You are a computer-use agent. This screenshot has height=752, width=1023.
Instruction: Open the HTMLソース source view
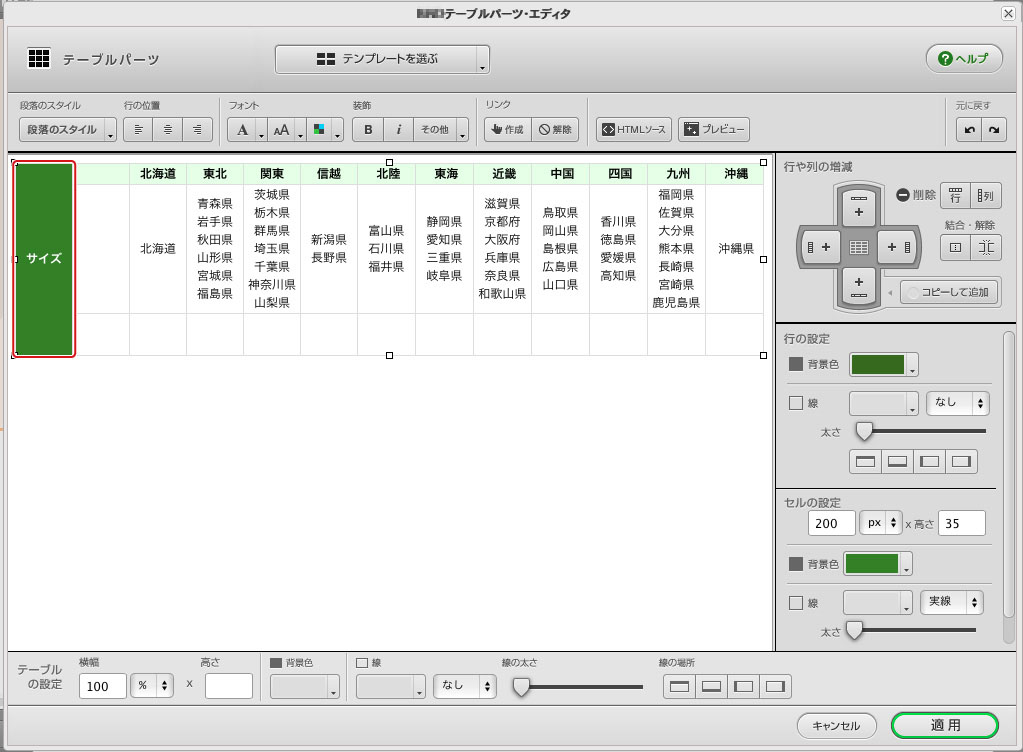[x=634, y=129]
